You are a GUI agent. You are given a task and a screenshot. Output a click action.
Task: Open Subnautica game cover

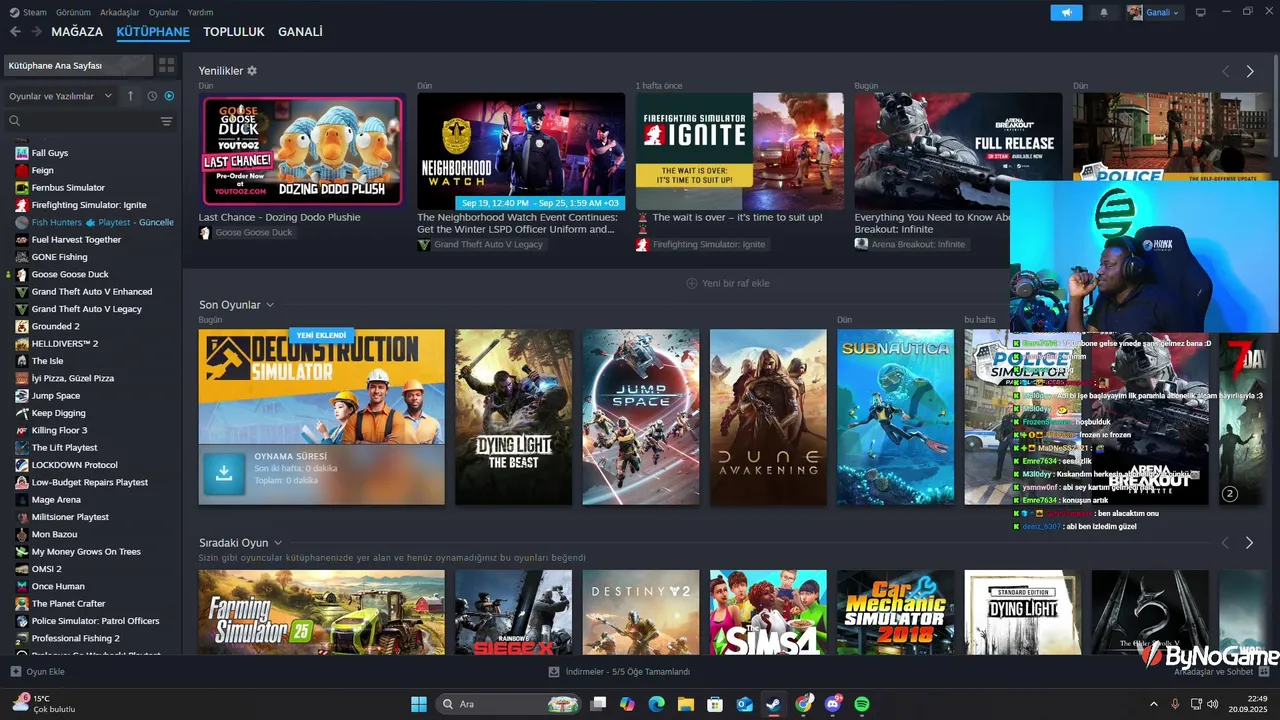click(x=895, y=417)
